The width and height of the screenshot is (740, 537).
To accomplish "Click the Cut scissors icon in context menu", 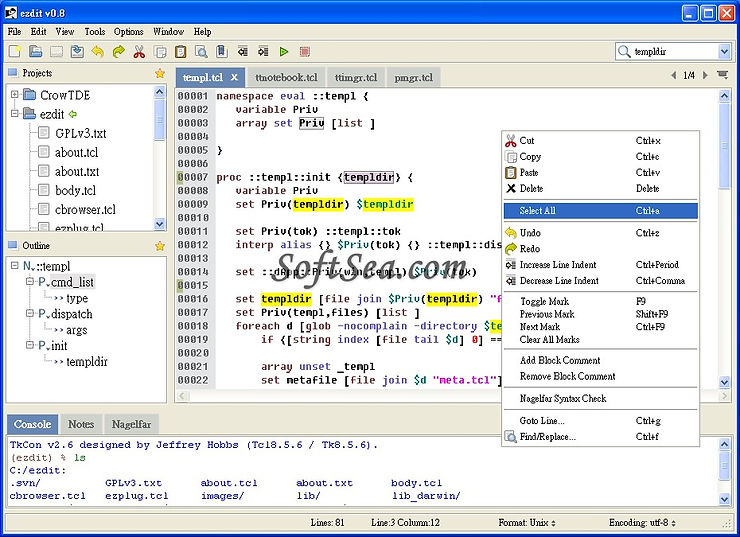I will pyautogui.click(x=511, y=141).
